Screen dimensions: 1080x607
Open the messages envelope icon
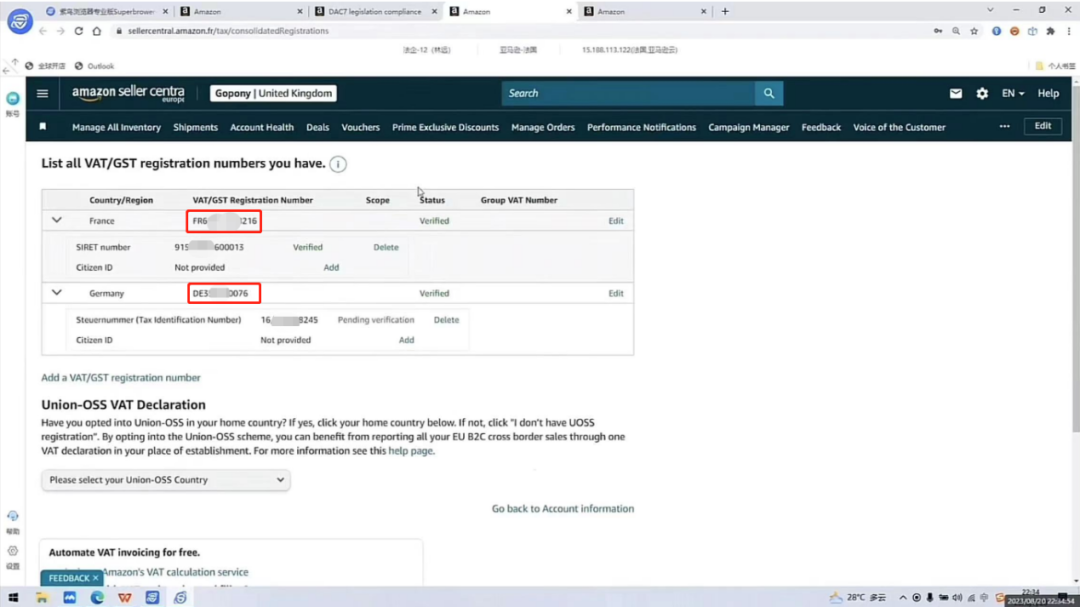pyautogui.click(x=955, y=93)
